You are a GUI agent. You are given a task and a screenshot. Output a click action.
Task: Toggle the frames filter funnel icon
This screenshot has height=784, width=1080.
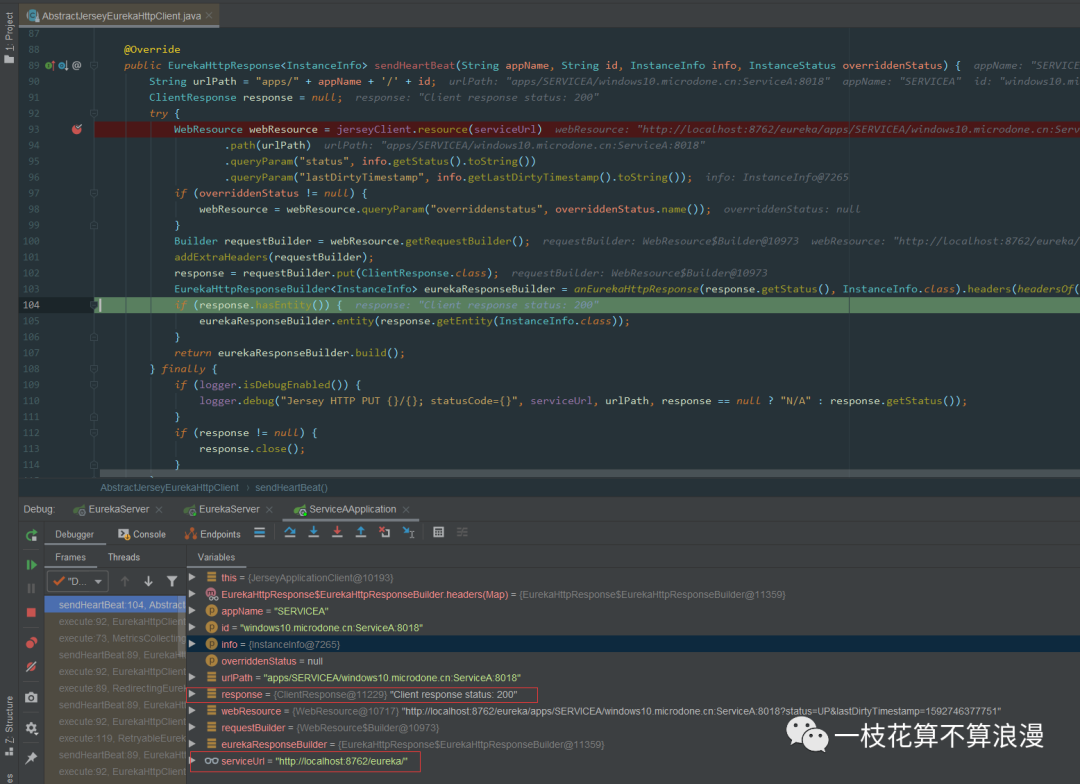(172, 581)
